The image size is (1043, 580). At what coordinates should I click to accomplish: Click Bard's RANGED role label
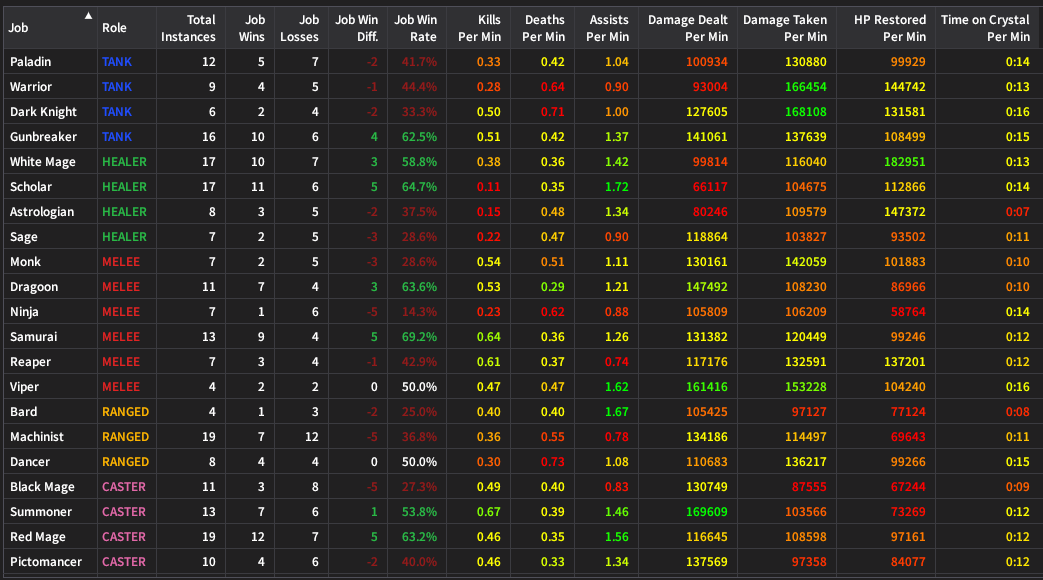pos(125,412)
